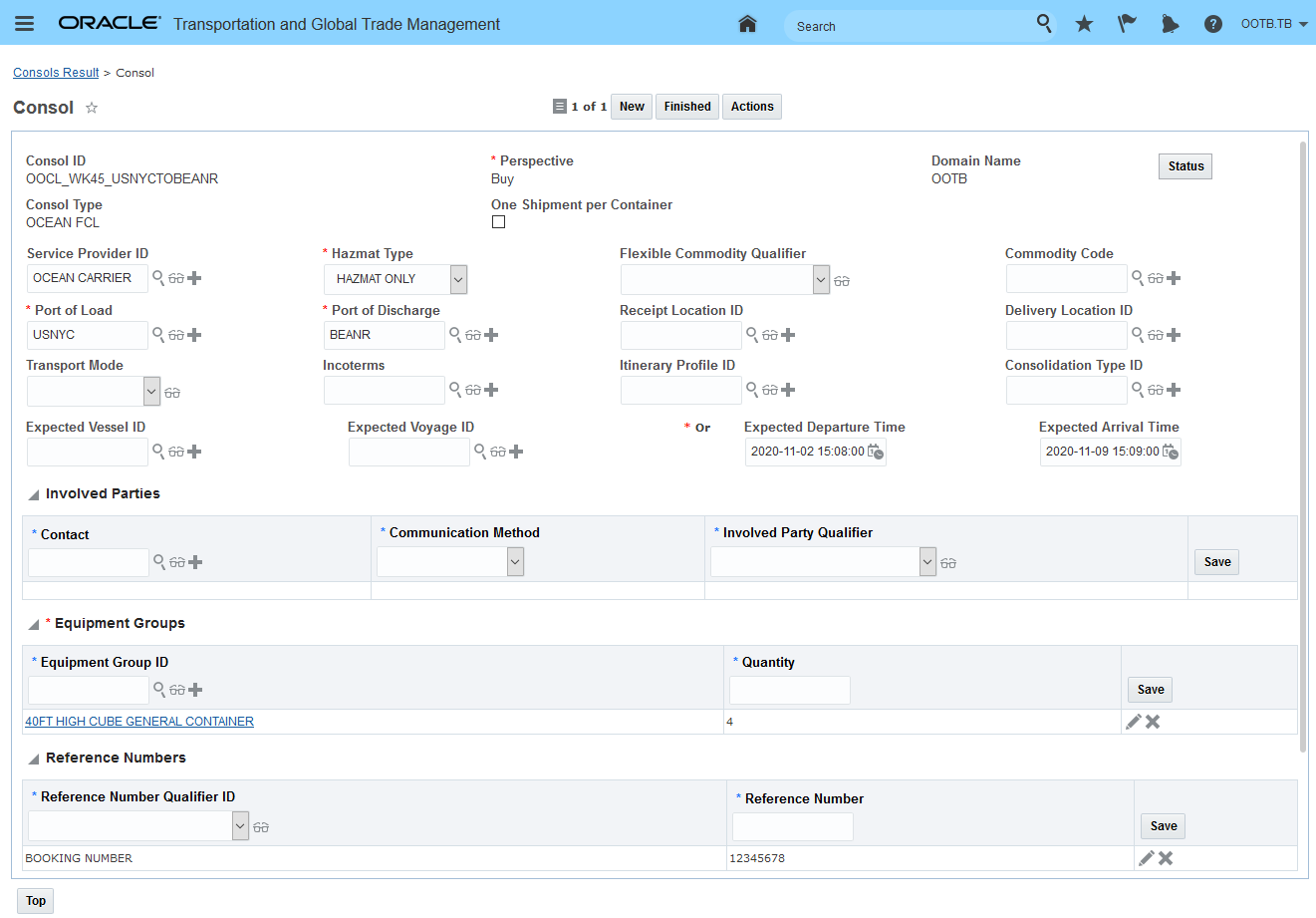The width and height of the screenshot is (1316, 918).
Task: Open Transport Mode dropdown
Action: [151, 392]
